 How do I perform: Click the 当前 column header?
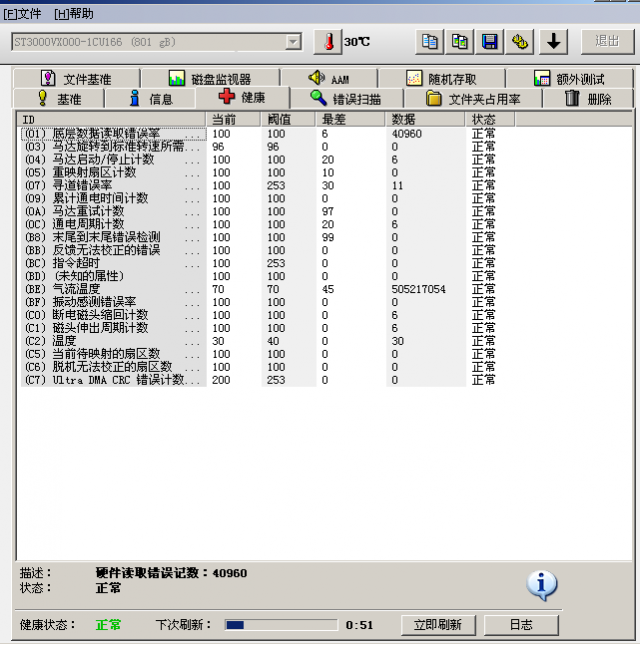pos(234,120)
